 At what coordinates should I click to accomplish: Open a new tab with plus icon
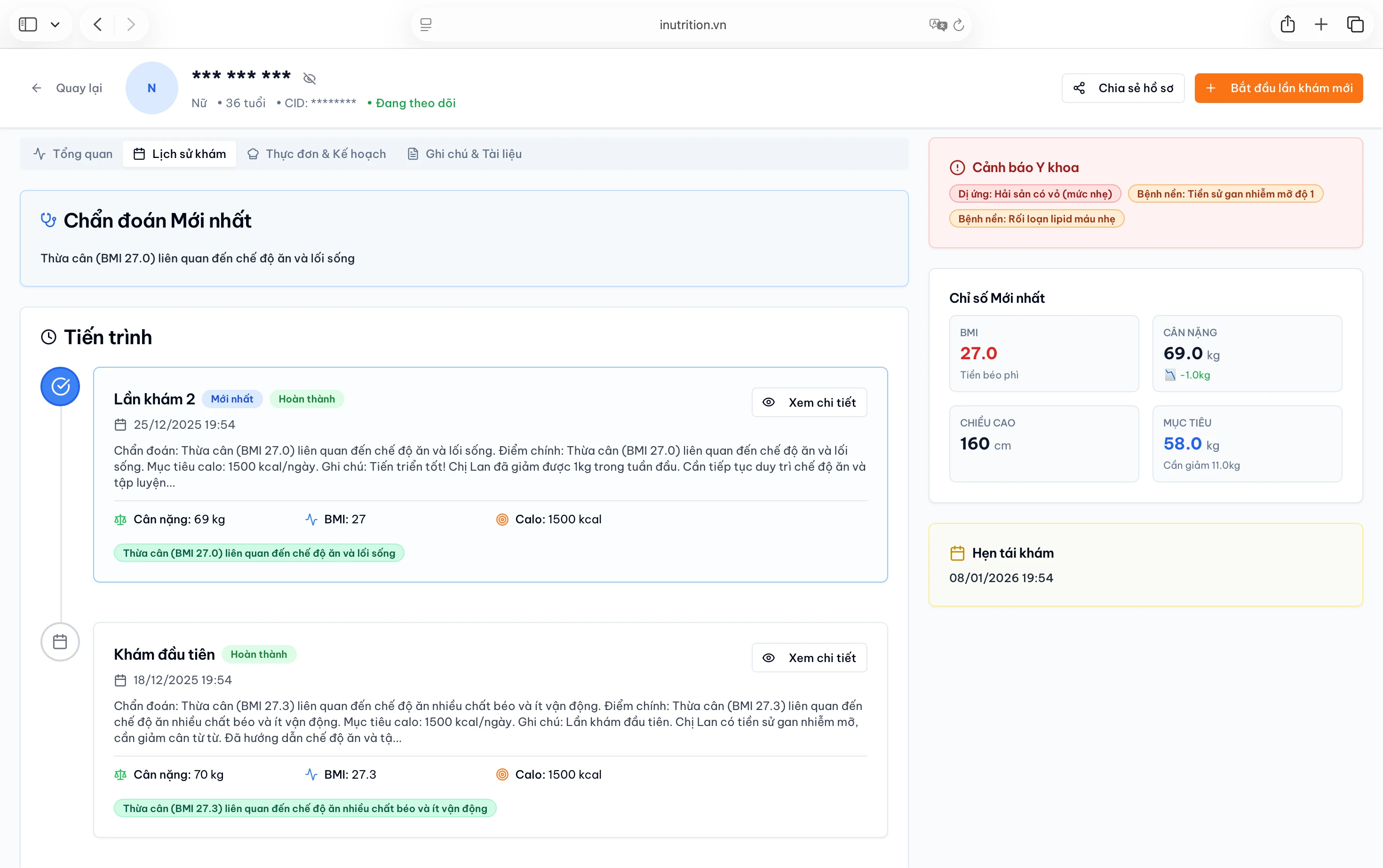click(x=1321, y=24)
